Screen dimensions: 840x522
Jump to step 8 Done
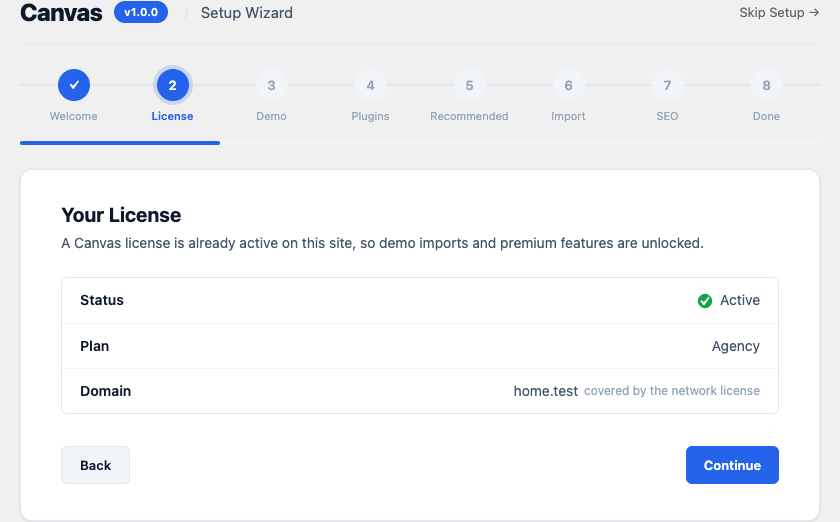tap(766, 85)
